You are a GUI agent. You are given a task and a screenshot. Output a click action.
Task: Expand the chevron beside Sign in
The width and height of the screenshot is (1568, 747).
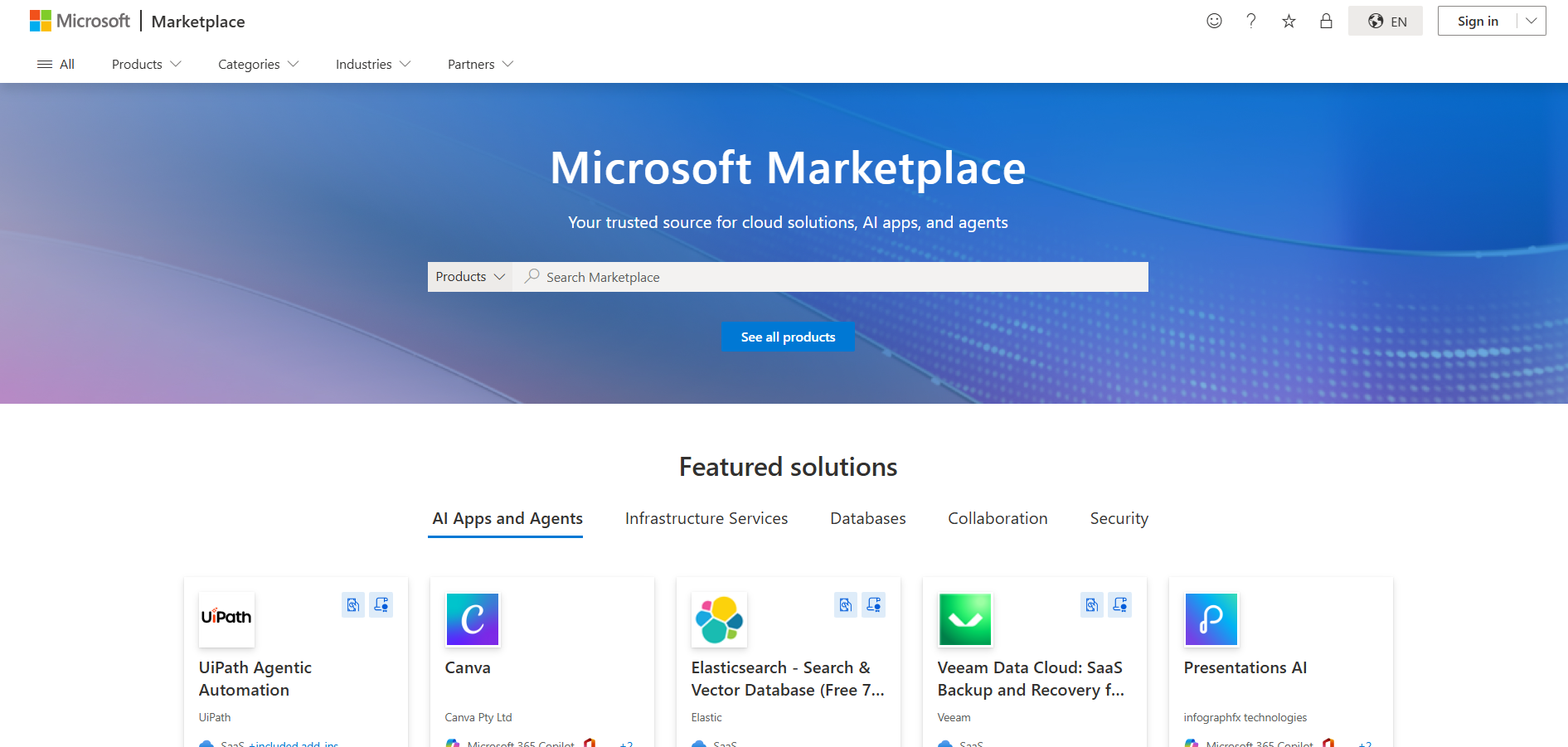pos(1532,21)
